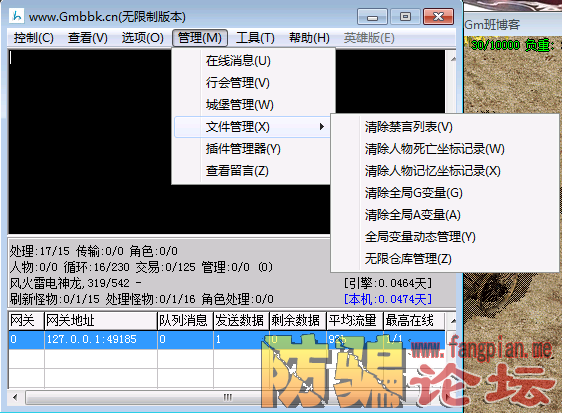Screen dimensions: 562x413
Task: Click the 平均流量 column header
Action: pos(354,321)
